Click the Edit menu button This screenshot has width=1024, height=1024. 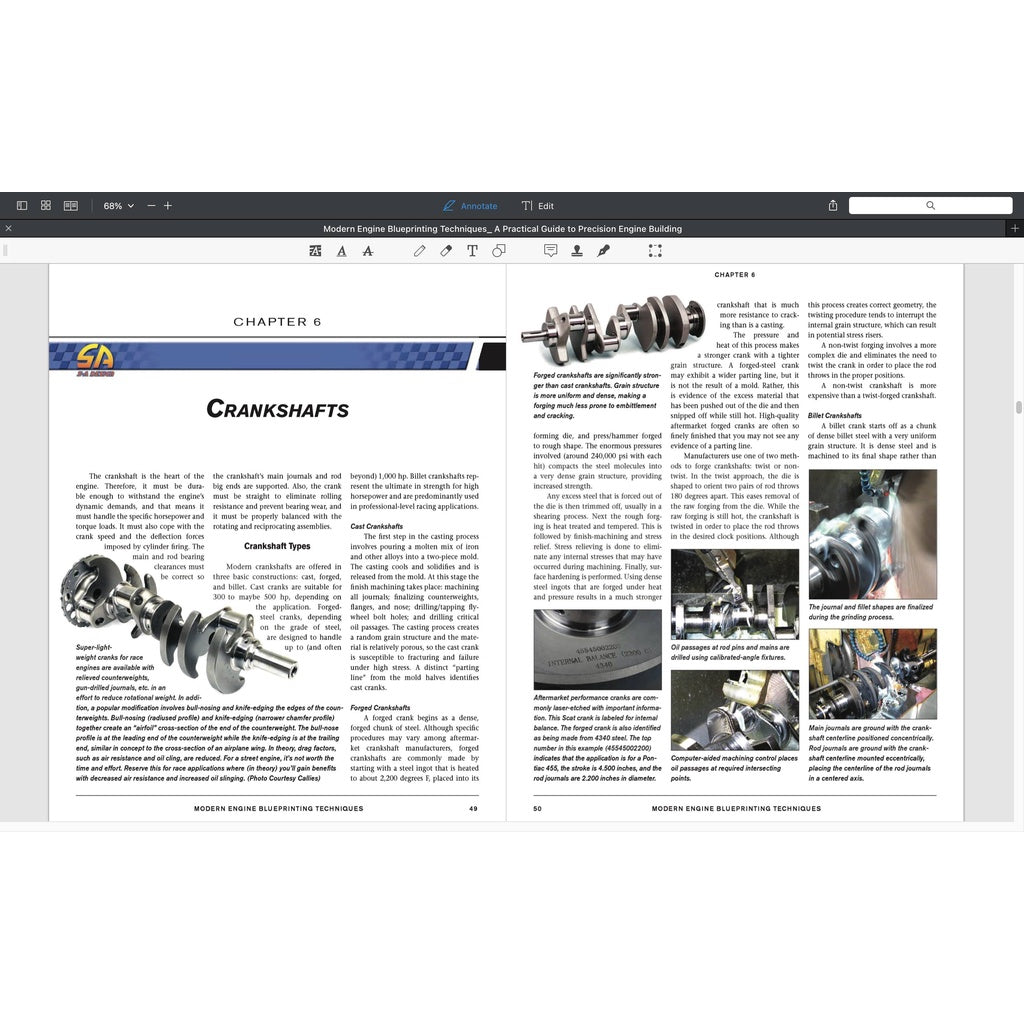(538, 205)
